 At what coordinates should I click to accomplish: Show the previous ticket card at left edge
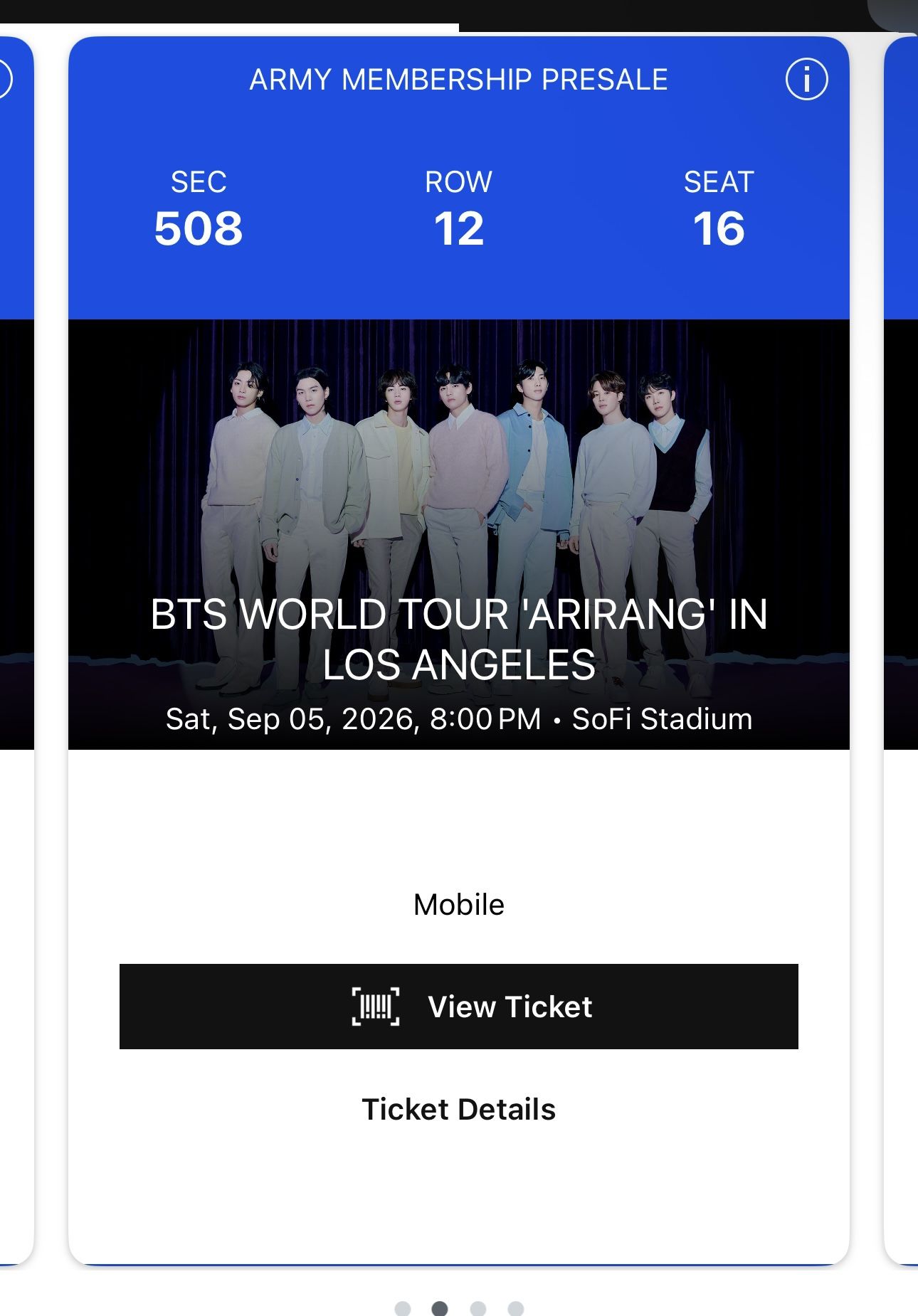(16, 640)
